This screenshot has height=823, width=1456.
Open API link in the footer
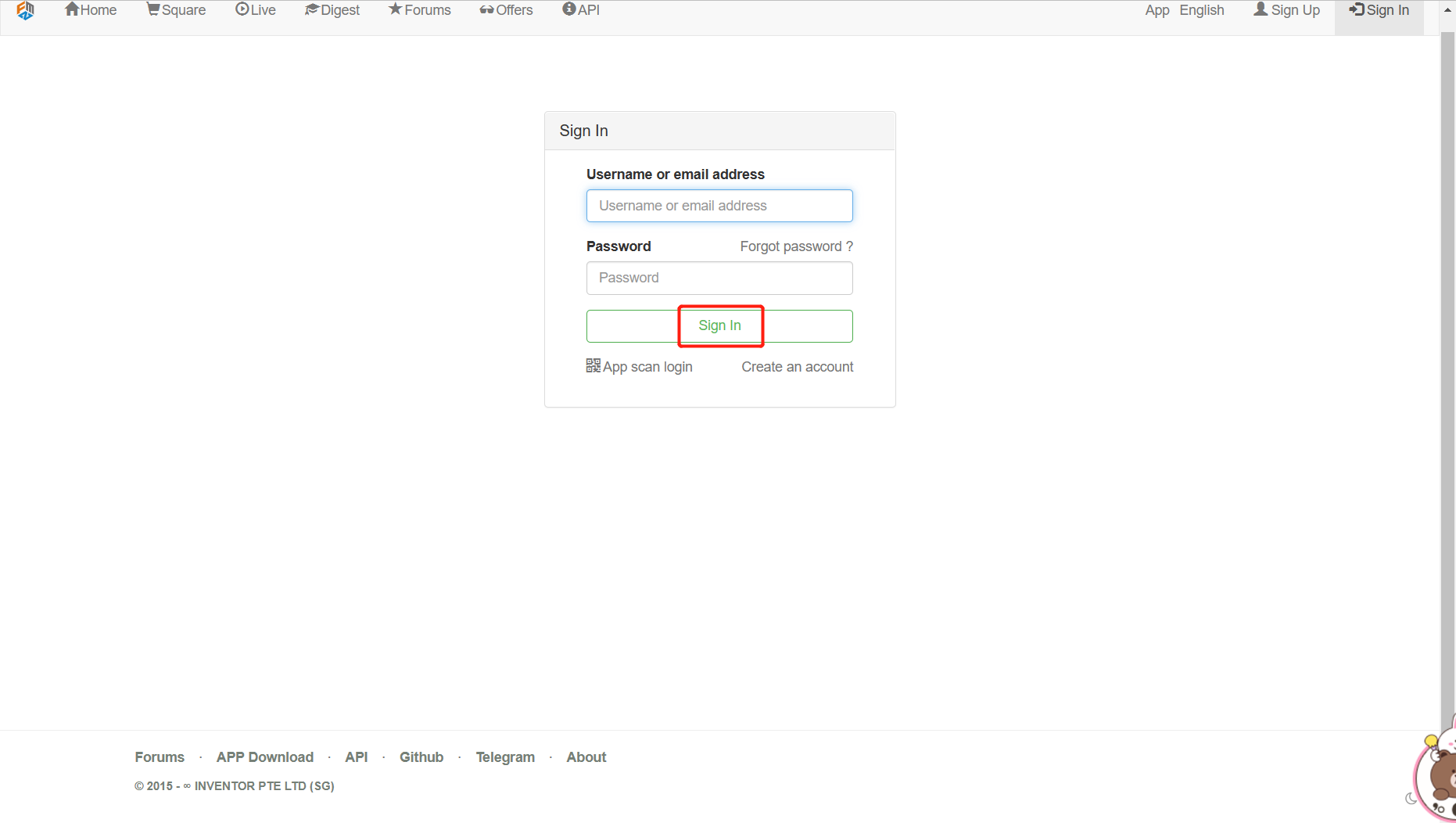pos(357,757)
